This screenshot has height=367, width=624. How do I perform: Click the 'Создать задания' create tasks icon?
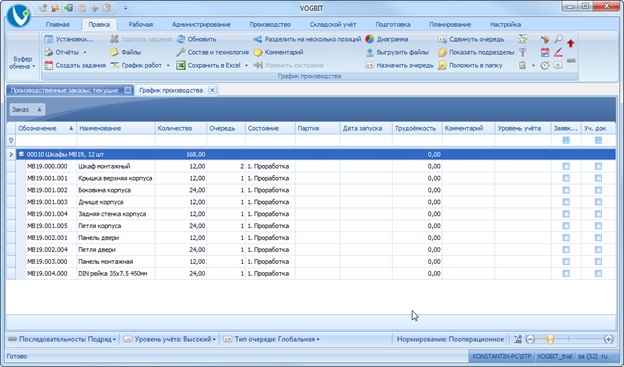tap(49, 65)
